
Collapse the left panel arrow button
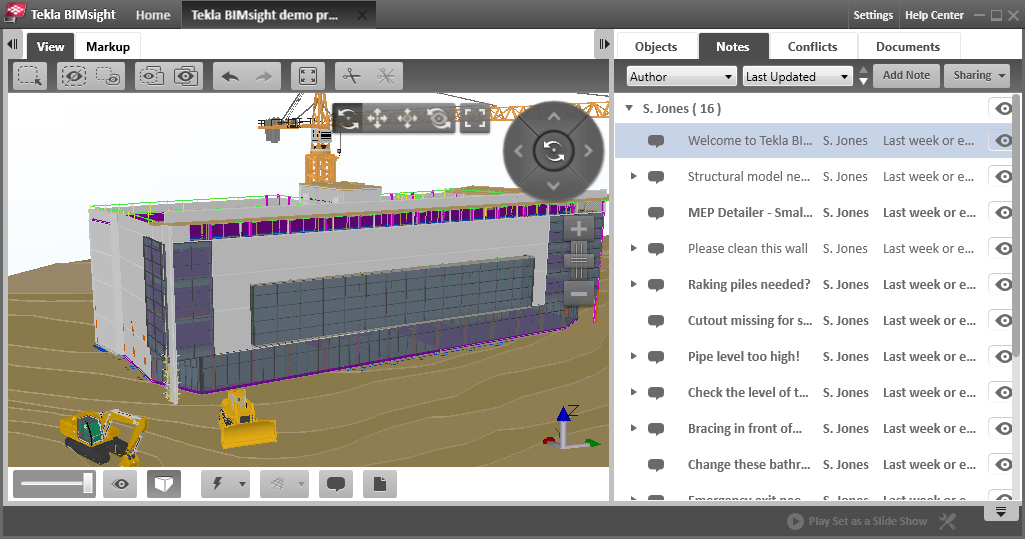point(12,44)
